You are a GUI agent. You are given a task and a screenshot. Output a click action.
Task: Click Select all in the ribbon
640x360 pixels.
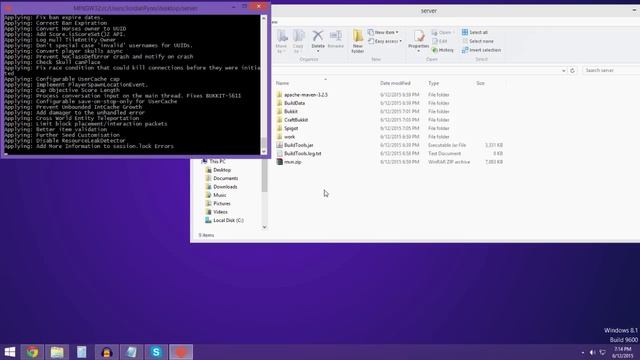475,32
